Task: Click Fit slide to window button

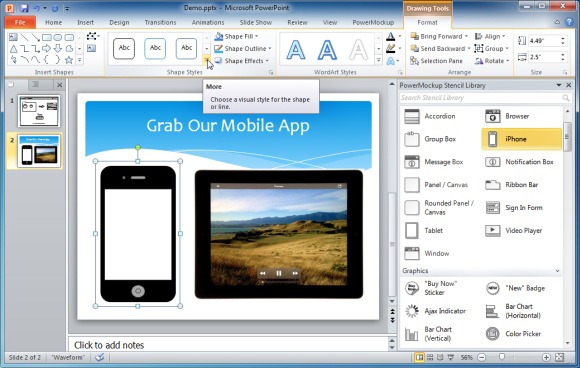Action: 560,357
